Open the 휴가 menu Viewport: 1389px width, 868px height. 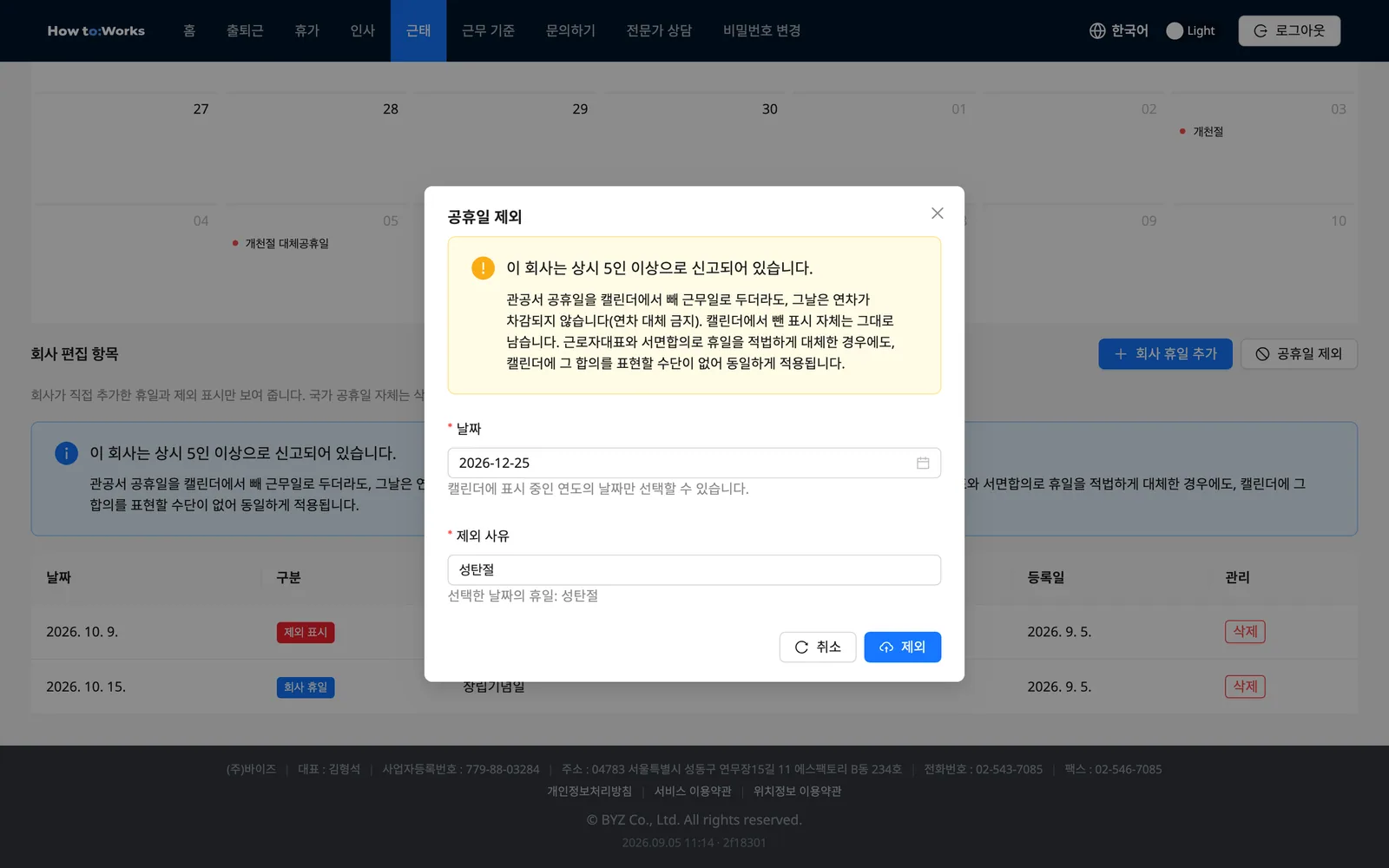click(307, 31)
